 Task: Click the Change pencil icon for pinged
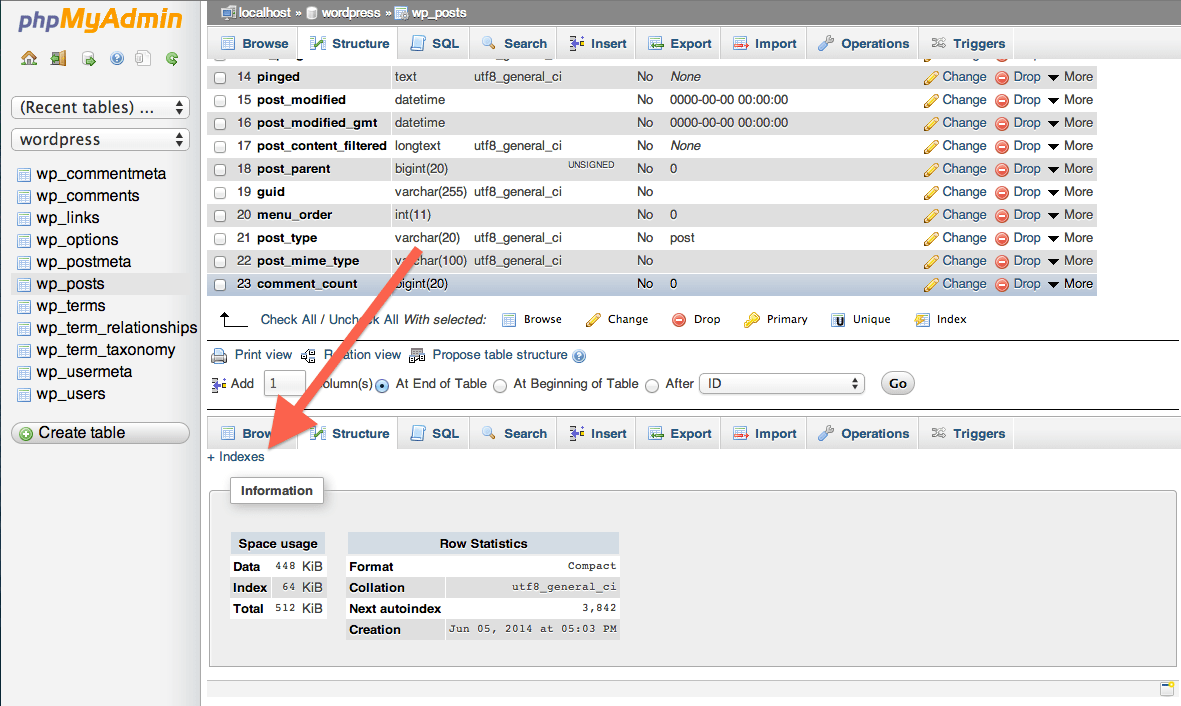pyautogui.click(x=931, y=78)
